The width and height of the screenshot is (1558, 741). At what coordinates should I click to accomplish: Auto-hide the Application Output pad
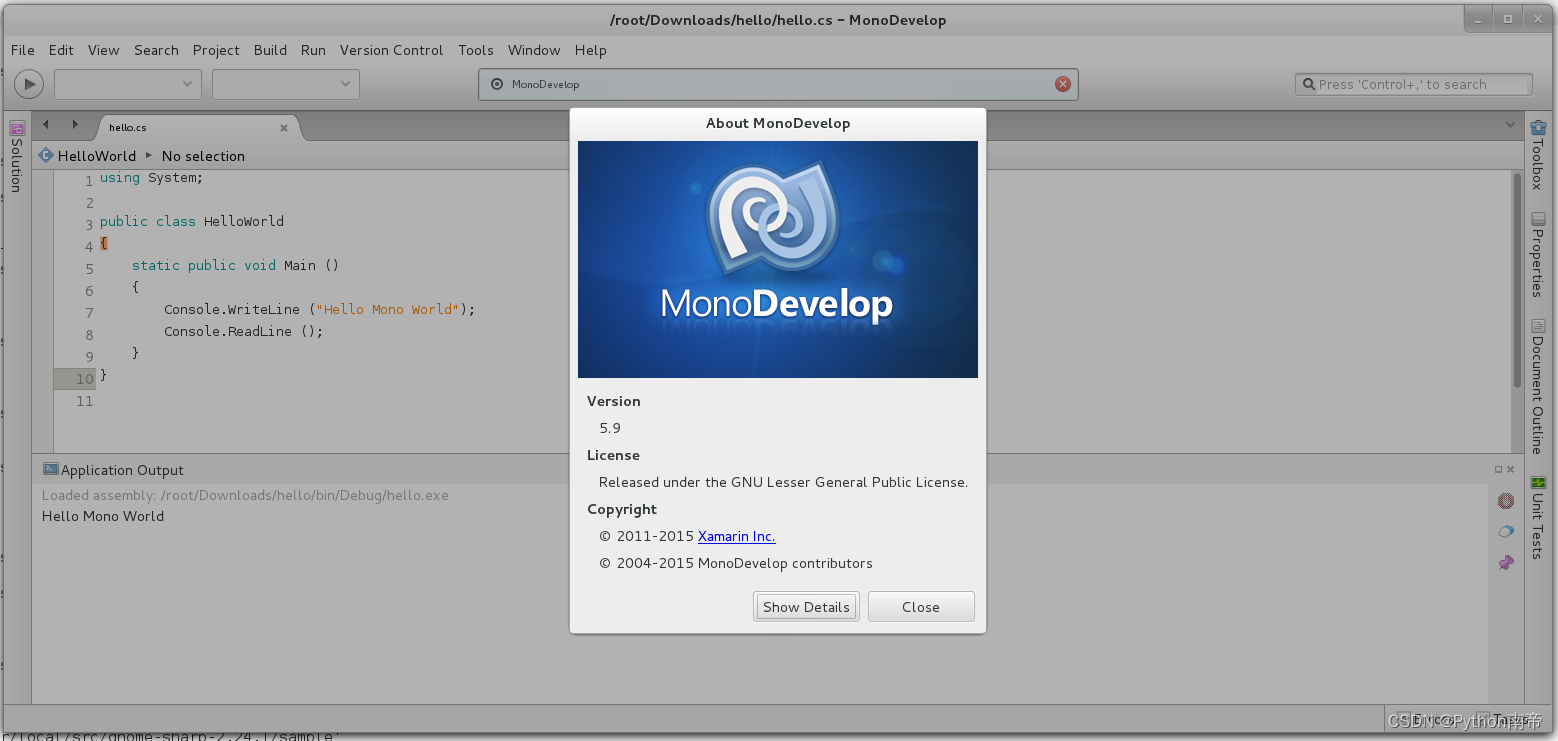[x=1499, y=469]
